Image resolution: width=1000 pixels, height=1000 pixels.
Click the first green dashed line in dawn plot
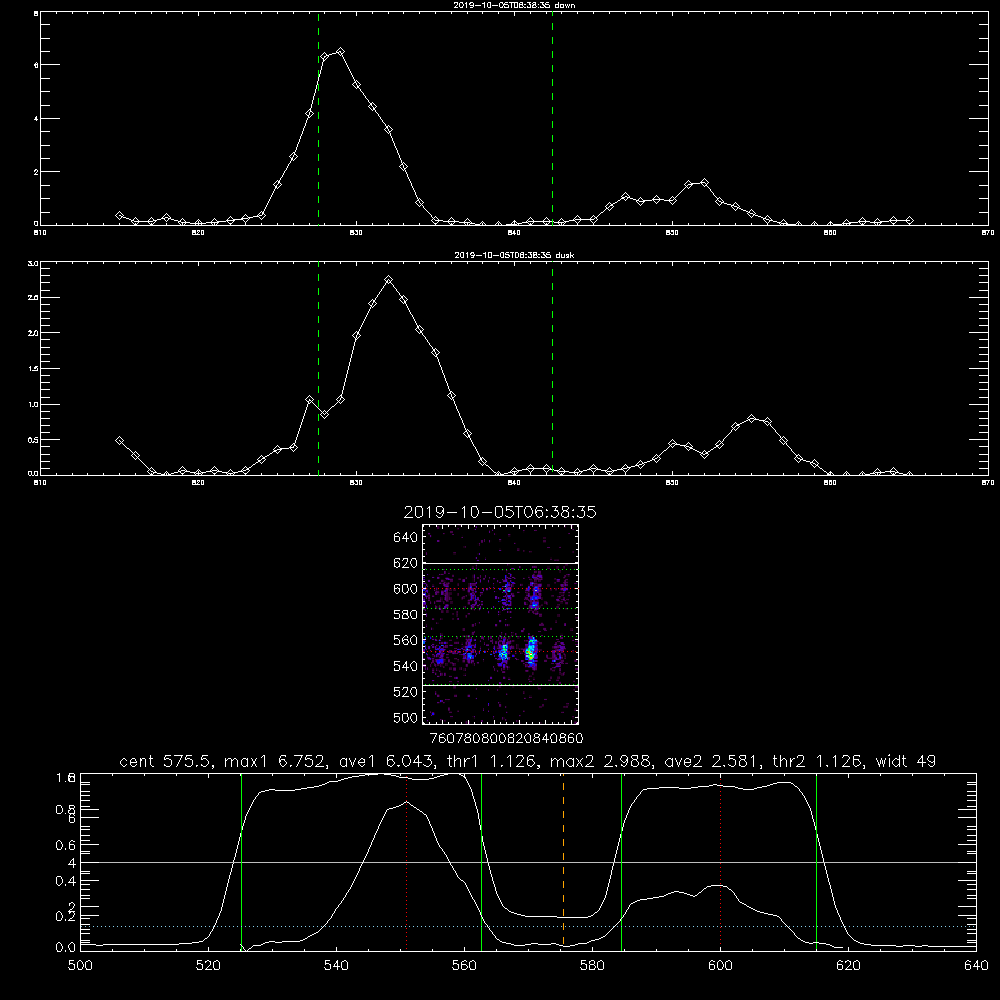318,119
